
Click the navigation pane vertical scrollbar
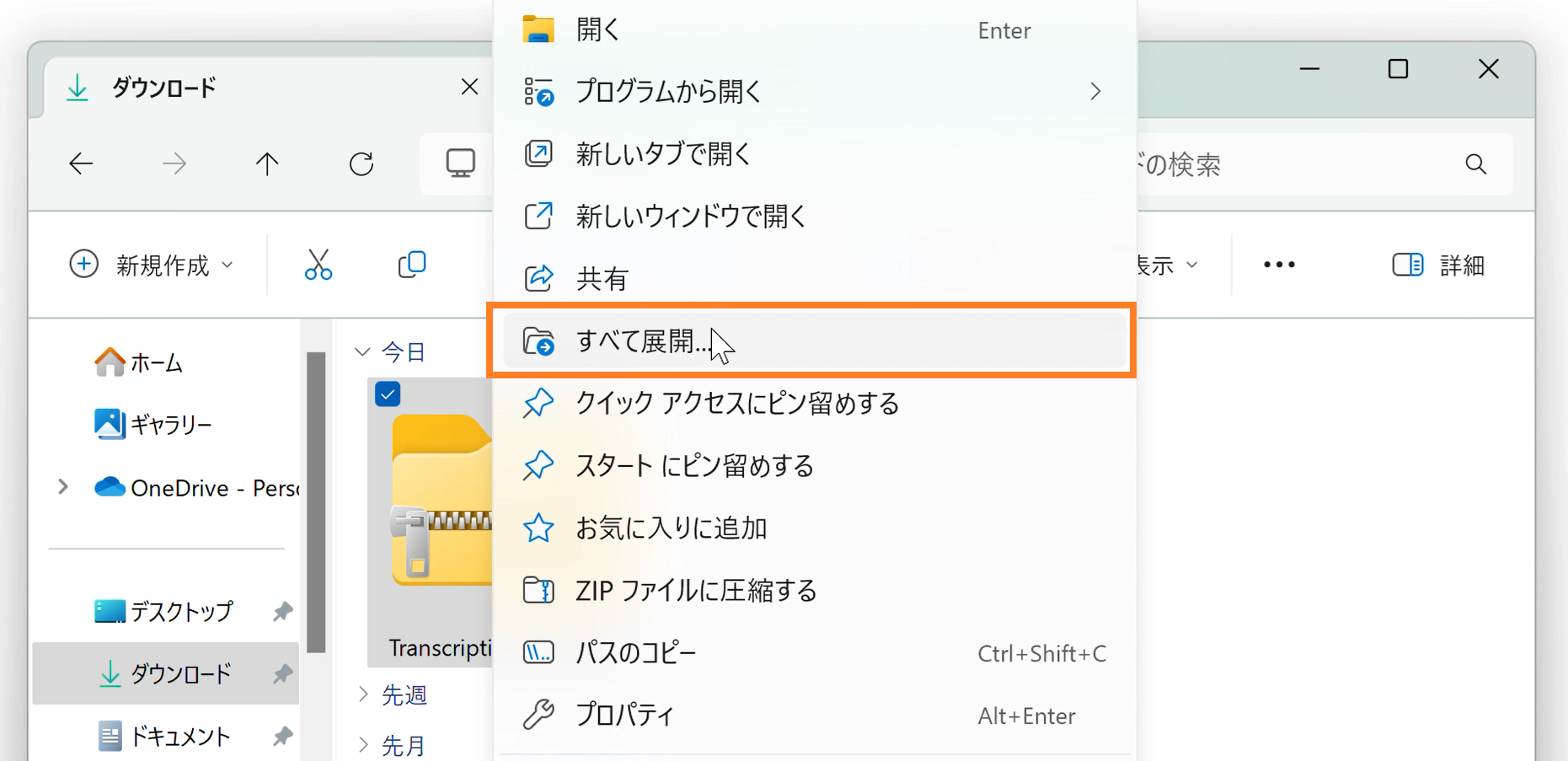[x=317, y=501]
